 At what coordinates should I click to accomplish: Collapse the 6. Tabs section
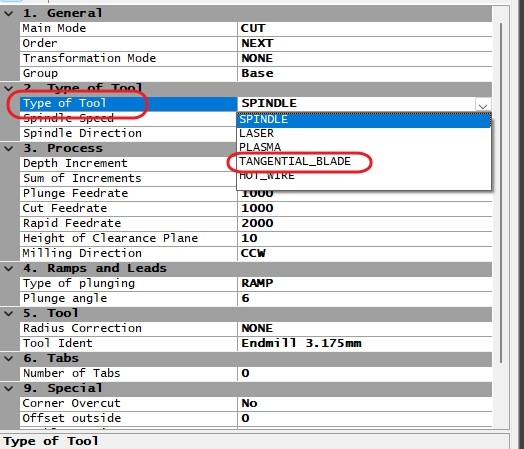pos(9,358)
